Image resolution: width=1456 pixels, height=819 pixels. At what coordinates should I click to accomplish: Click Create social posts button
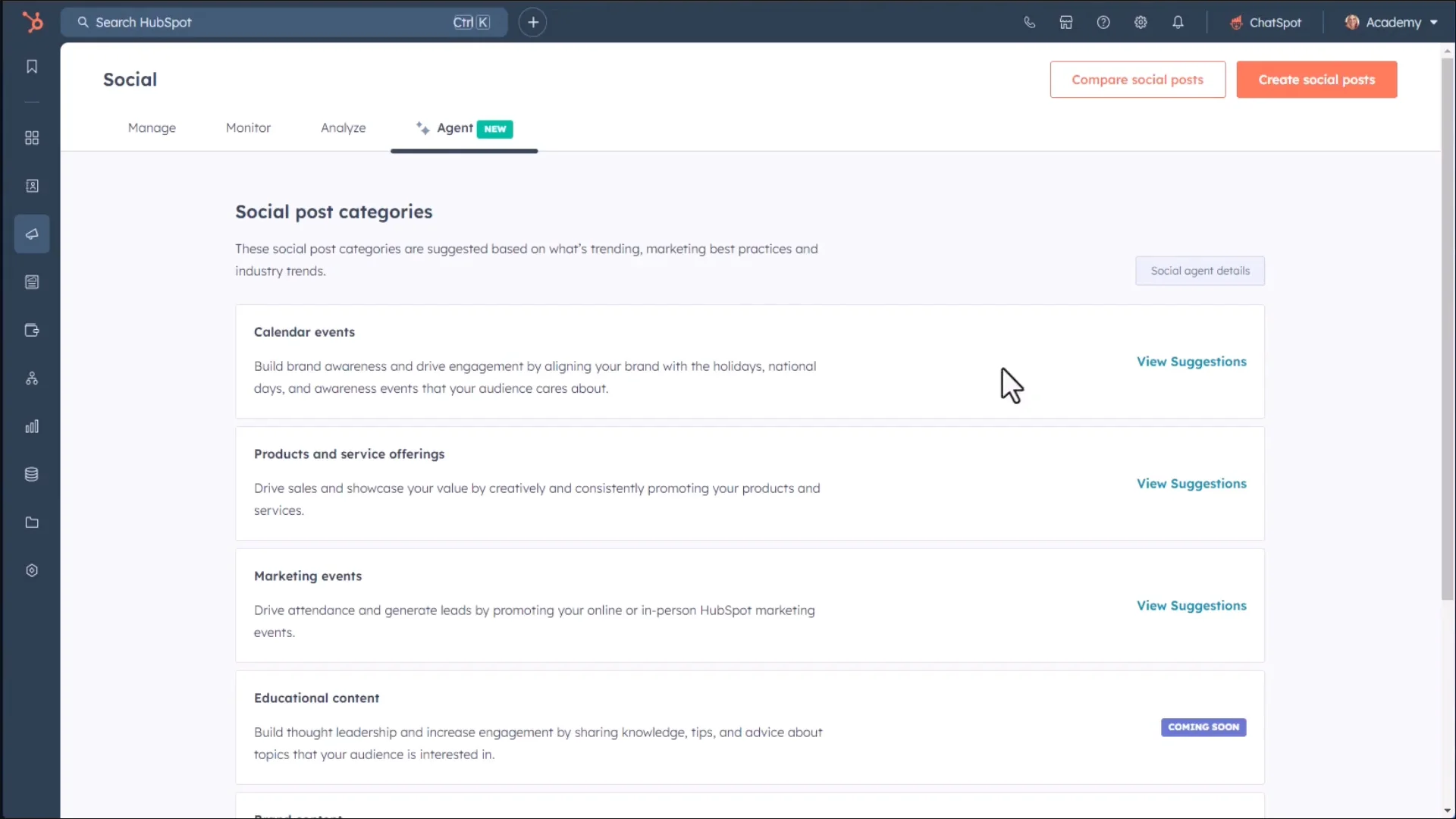point(1316,80)
